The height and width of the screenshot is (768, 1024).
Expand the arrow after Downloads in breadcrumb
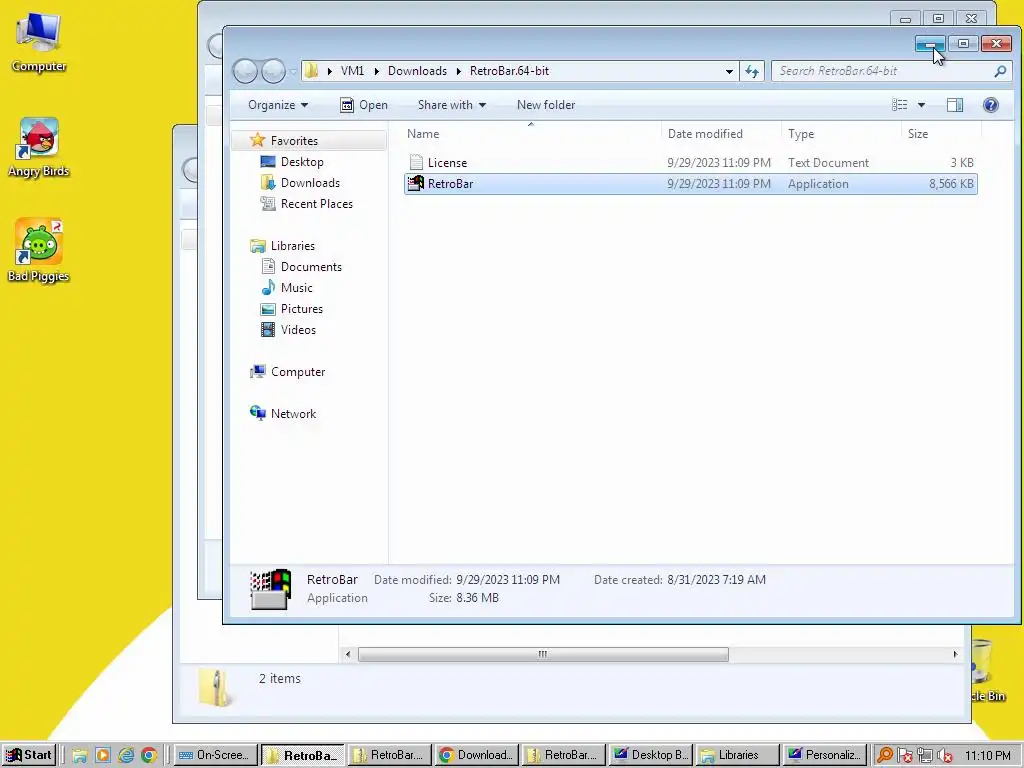[x=459, y=71]
